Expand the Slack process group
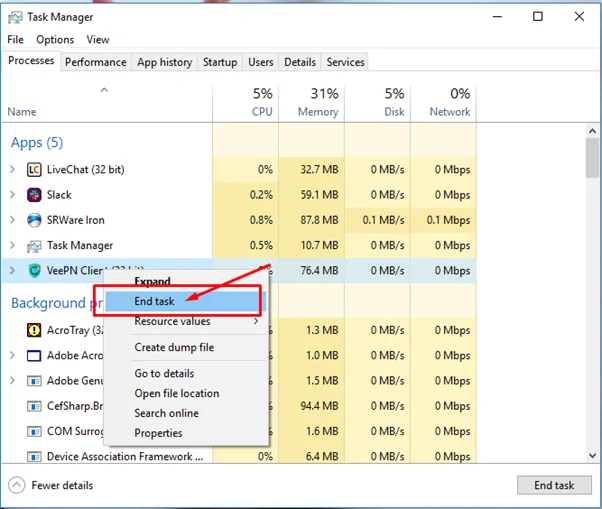This screenshot has width=602, height=509. pyautogui.click(x=12, y=195)
